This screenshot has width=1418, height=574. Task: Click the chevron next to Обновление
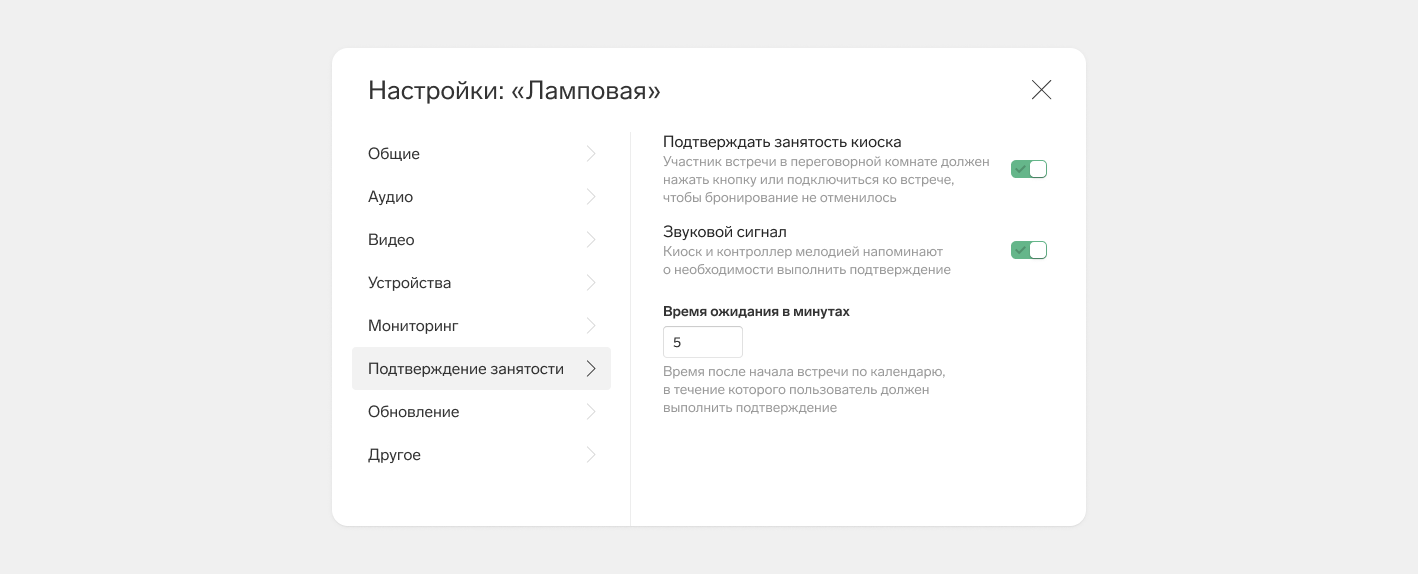click(x=591, y=412)
